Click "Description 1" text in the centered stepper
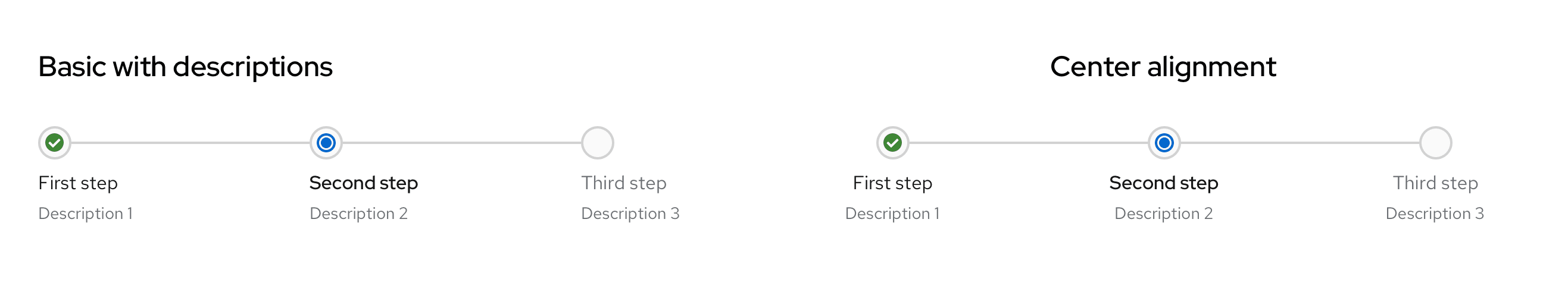The width and height of the screenshot is (1568, 288). [x=892, y=213]
